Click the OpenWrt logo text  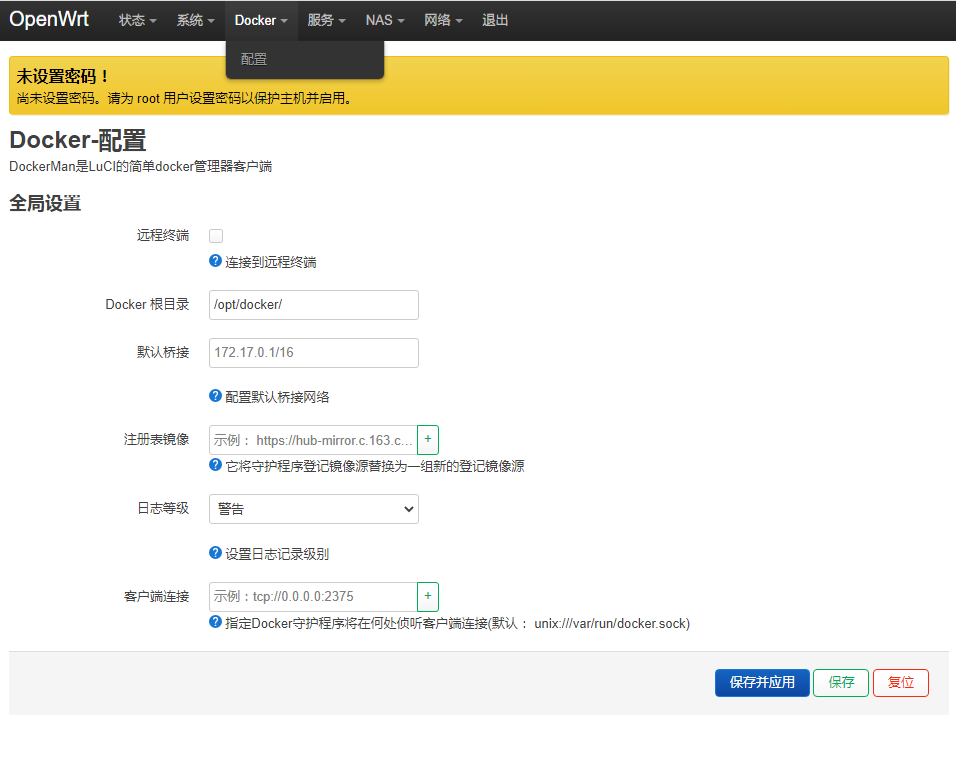coord(49,20)
